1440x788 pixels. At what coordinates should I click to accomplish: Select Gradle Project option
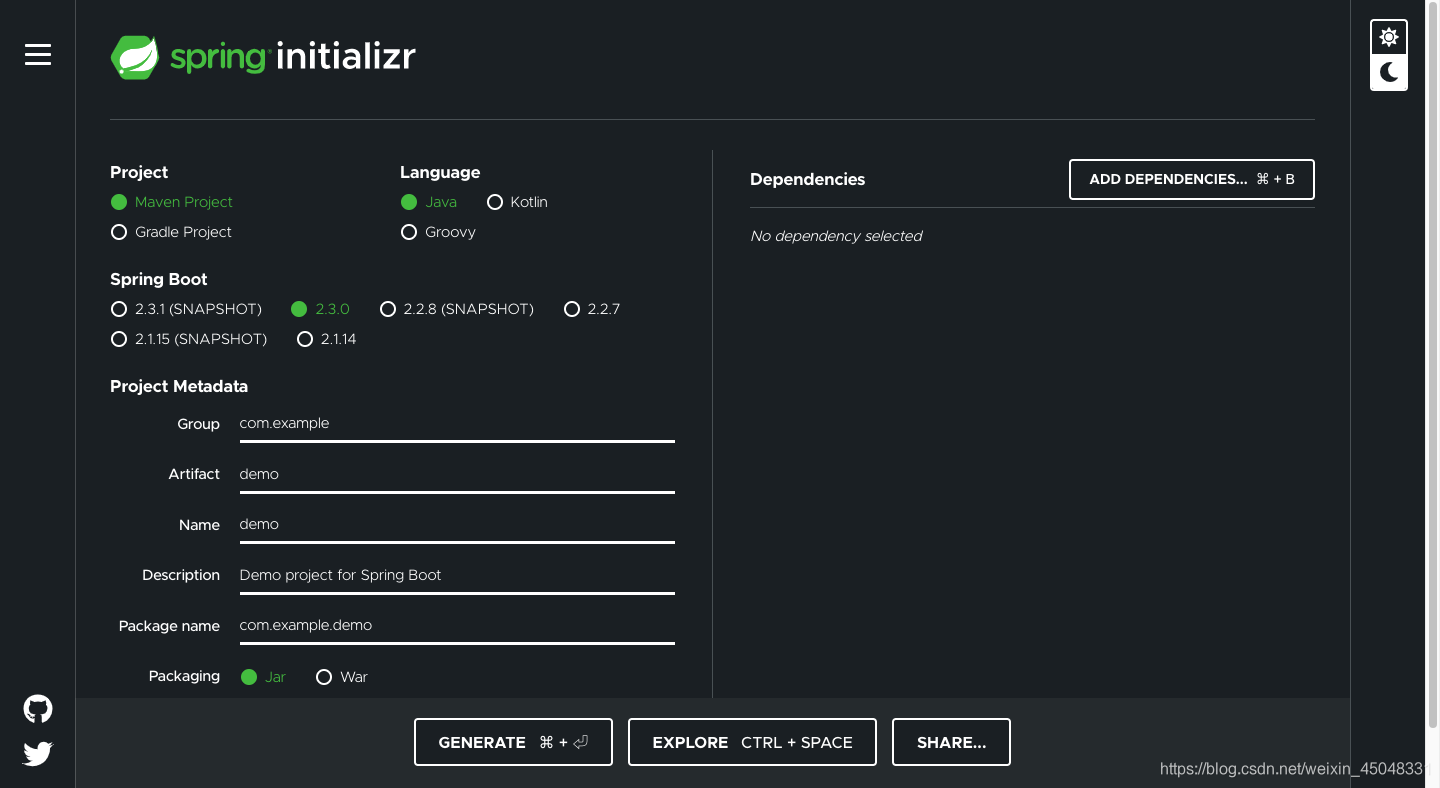[x=171, y=232]
